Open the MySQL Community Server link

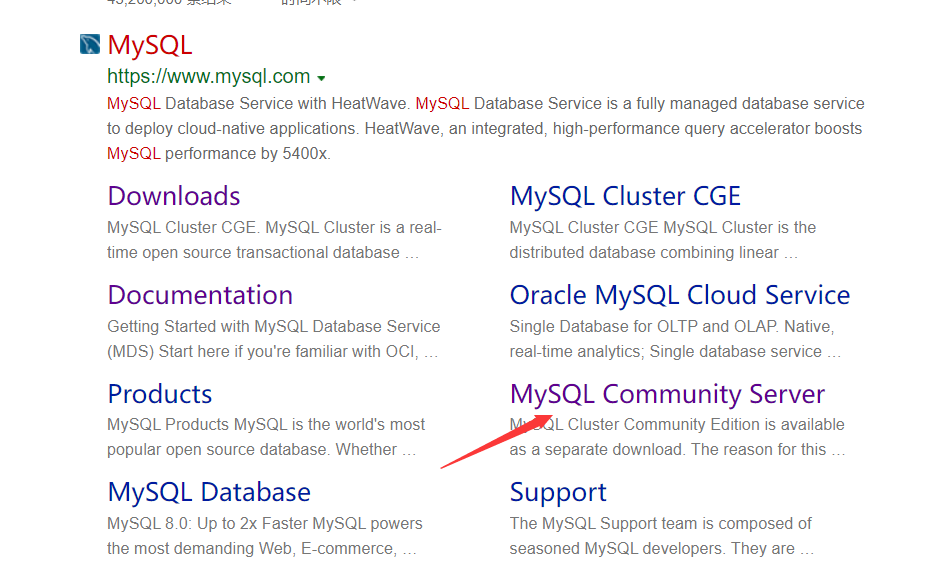click(x=667, y=394)
